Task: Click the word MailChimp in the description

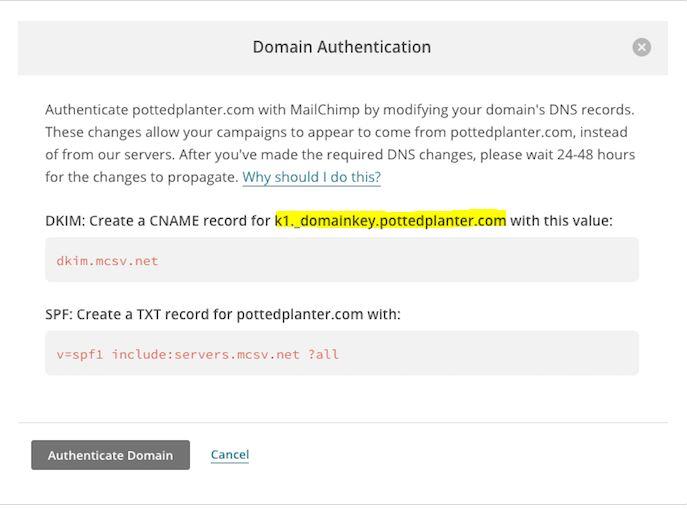Action: (x=325, y=110)
